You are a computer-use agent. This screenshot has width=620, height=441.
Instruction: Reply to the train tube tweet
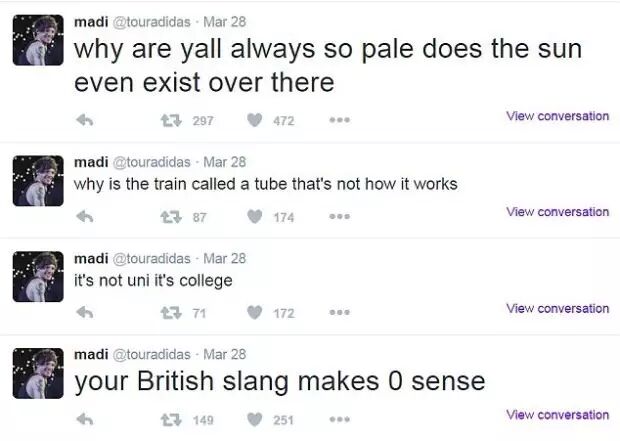point(85,216)
